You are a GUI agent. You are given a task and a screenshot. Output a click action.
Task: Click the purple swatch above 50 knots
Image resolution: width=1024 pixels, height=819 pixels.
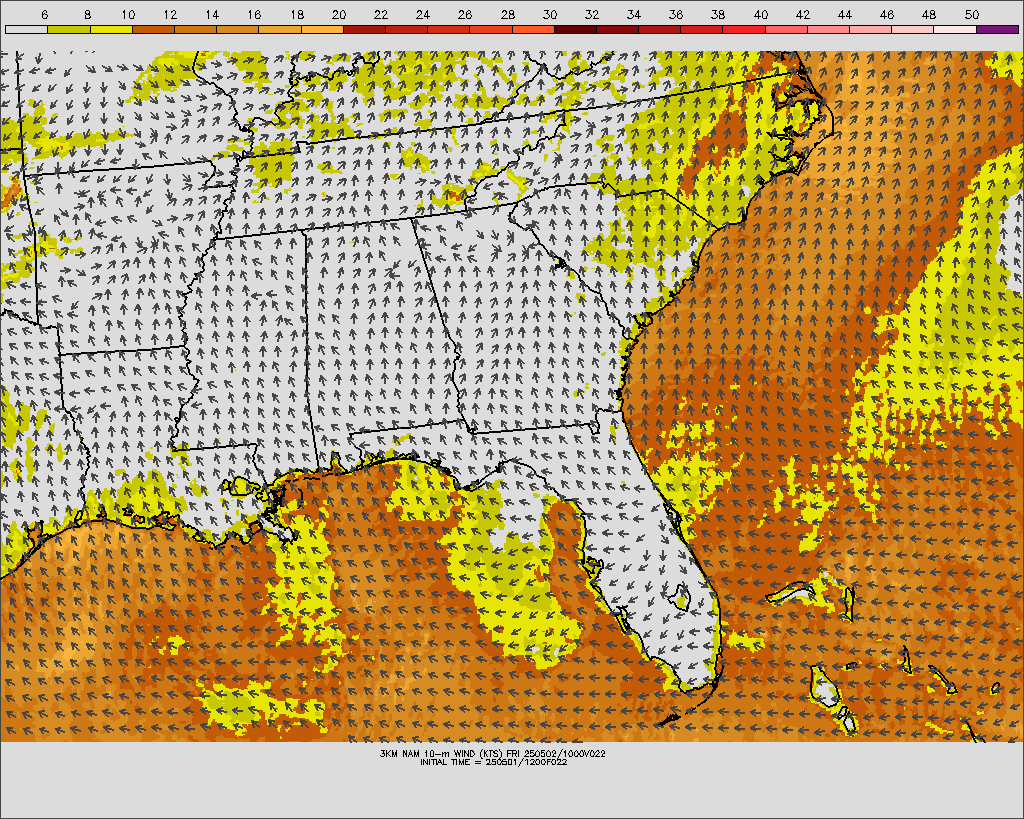997,29
